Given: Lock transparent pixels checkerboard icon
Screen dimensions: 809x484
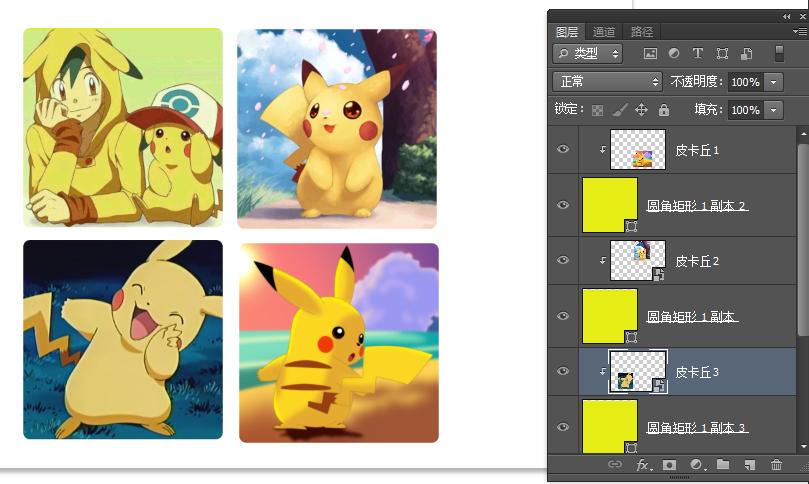Looking at the screenshot, I should click(x=597, y=110).
